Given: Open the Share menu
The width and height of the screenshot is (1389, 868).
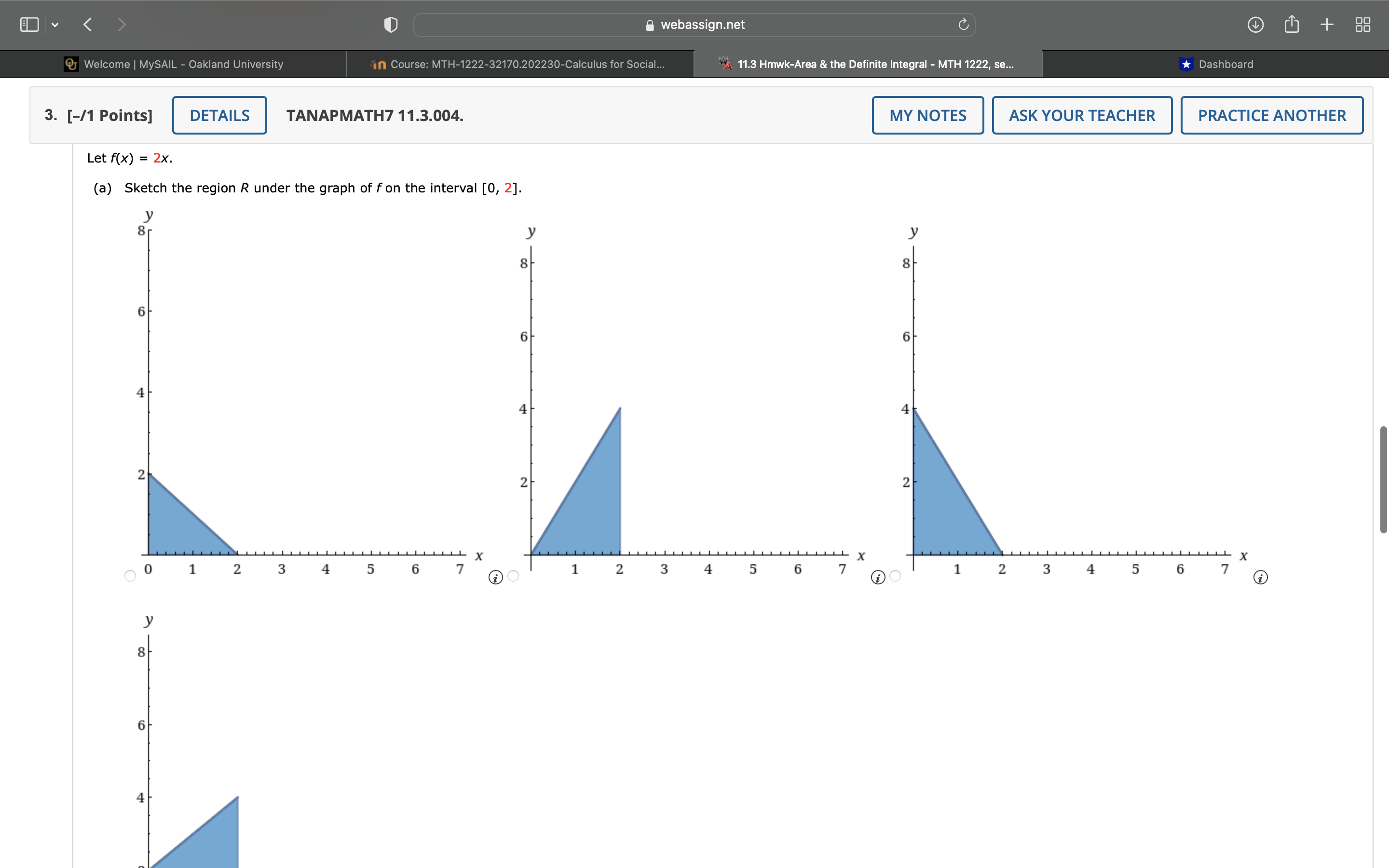Looking at the screenshot, I should coord(1292,24).
